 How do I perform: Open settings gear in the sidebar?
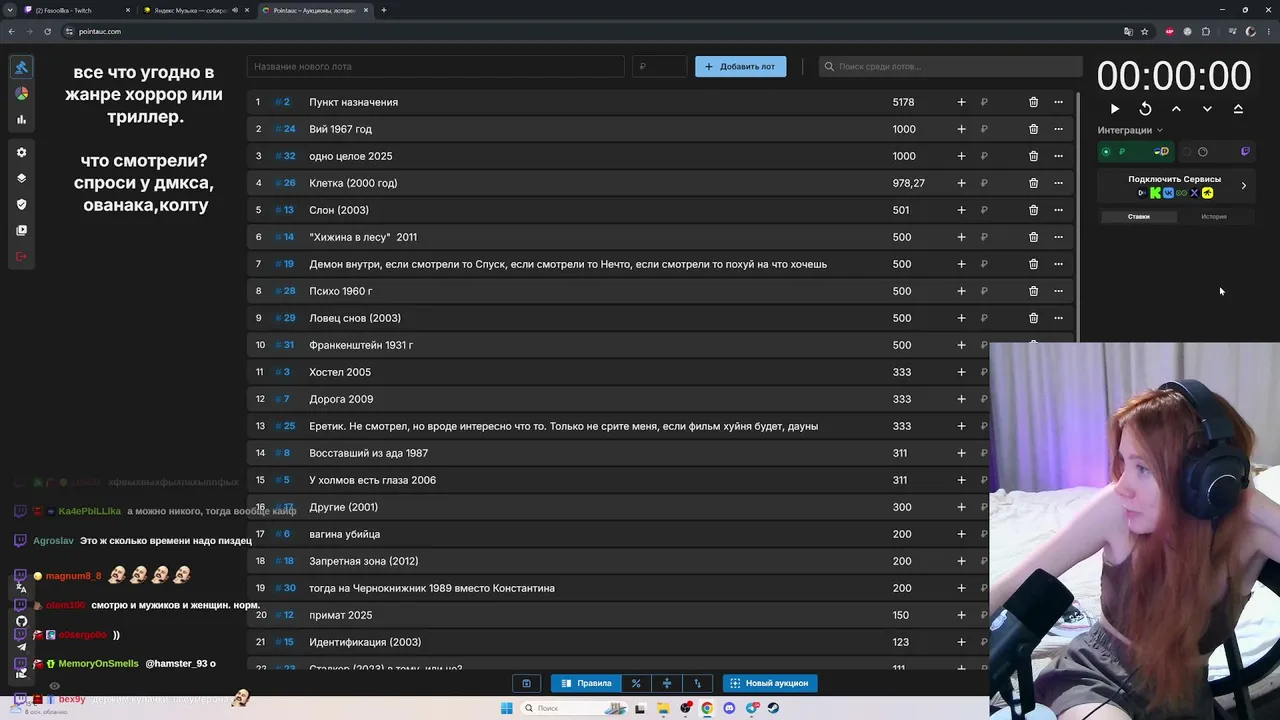[21, 152]
